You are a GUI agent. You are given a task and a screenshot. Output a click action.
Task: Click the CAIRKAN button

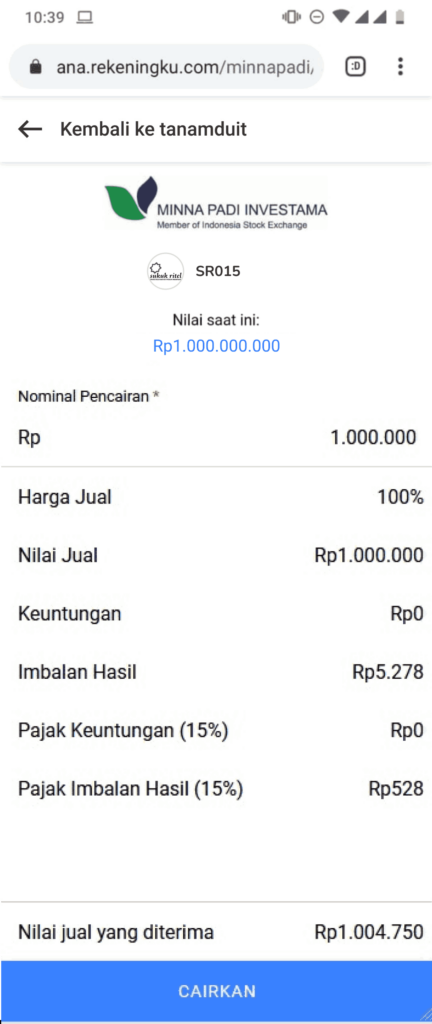coord(216,991)
